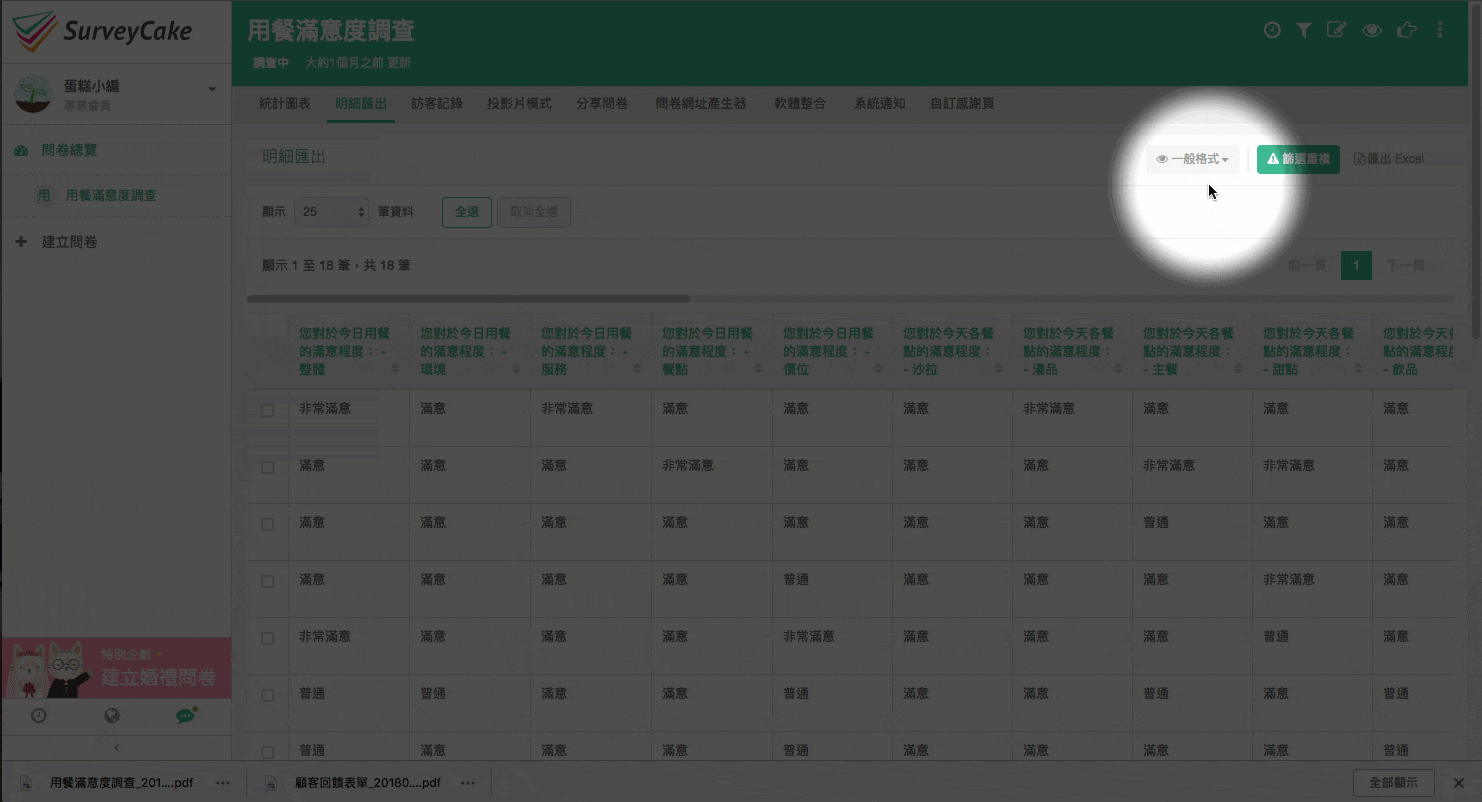
Task: Click the 蛋糕小編 profile avatar
Action: pyautogui.click(x=33, y=94)
